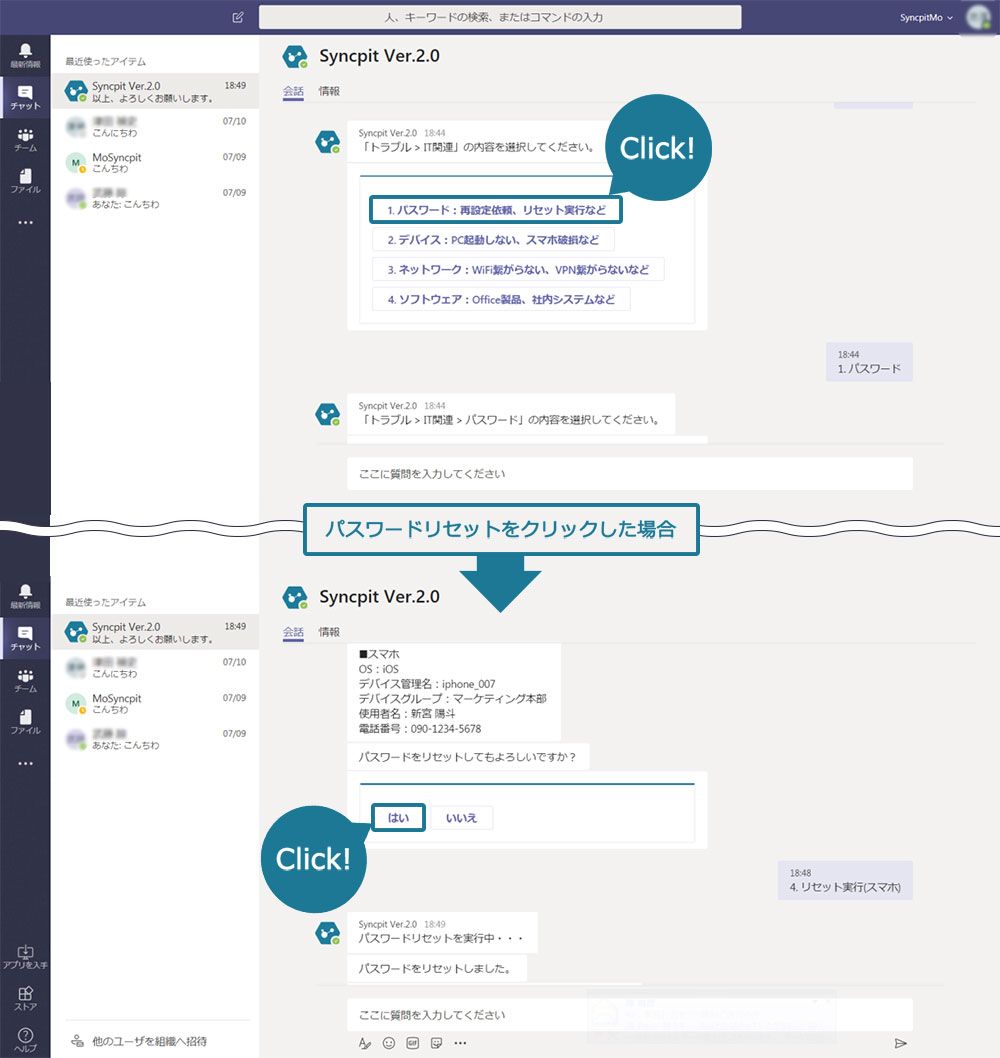Choose option 2. デバイス：PC起動しない
Screen dimensions: 1000x1058
[493, 240]
